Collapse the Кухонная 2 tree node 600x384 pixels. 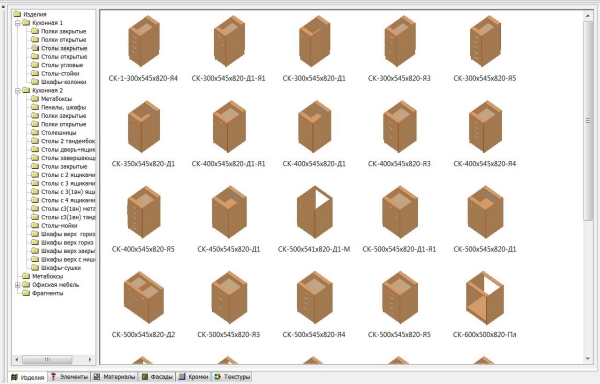click(x=17, y=91)
